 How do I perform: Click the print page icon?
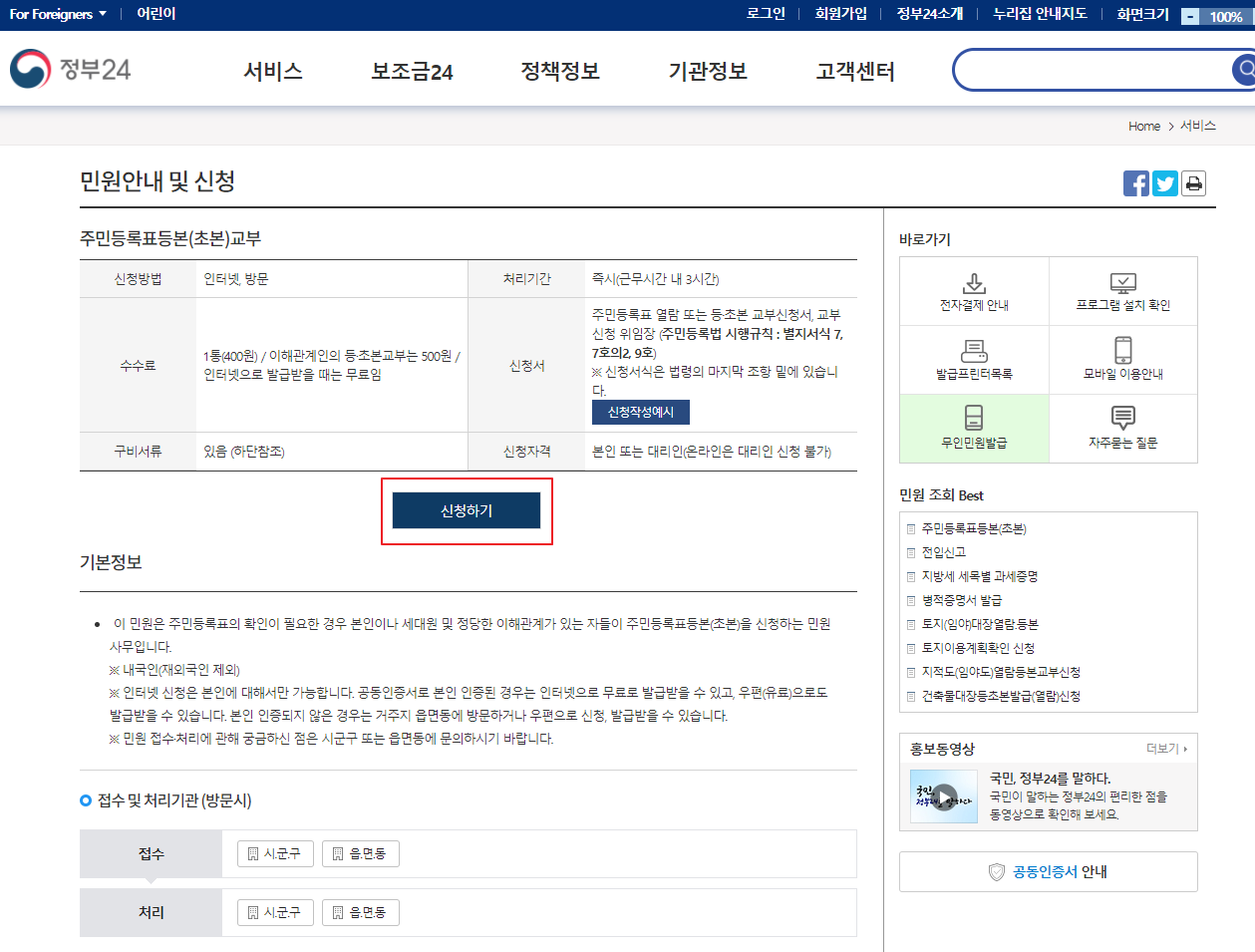pos(1194,183)
